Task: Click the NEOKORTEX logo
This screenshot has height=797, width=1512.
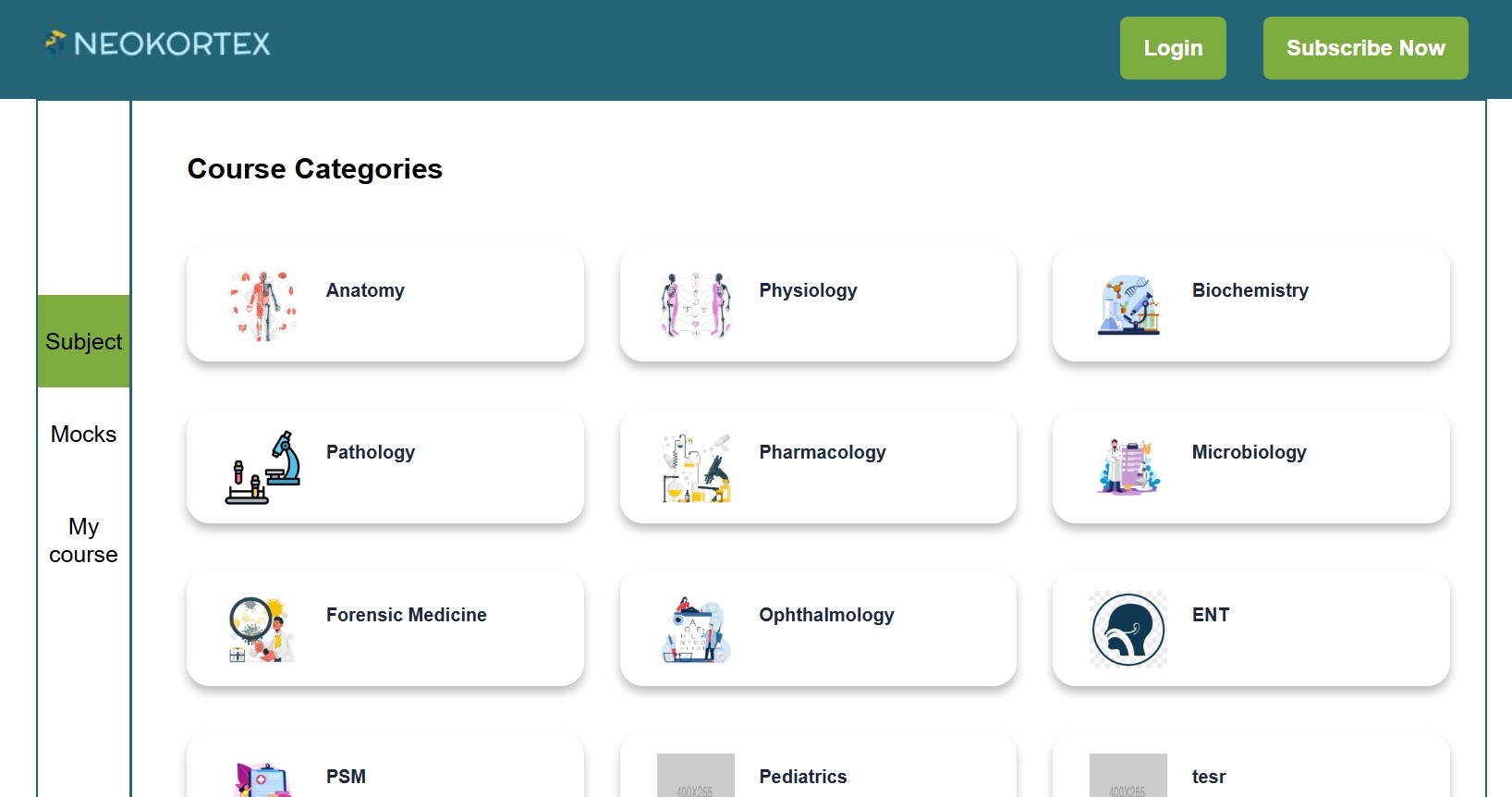Action: [158, 43]
